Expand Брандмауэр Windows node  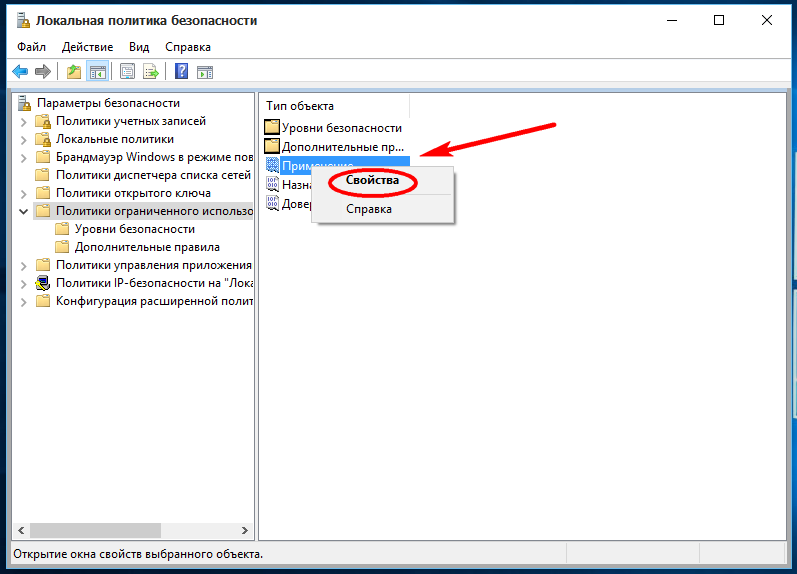coord(23,158)
